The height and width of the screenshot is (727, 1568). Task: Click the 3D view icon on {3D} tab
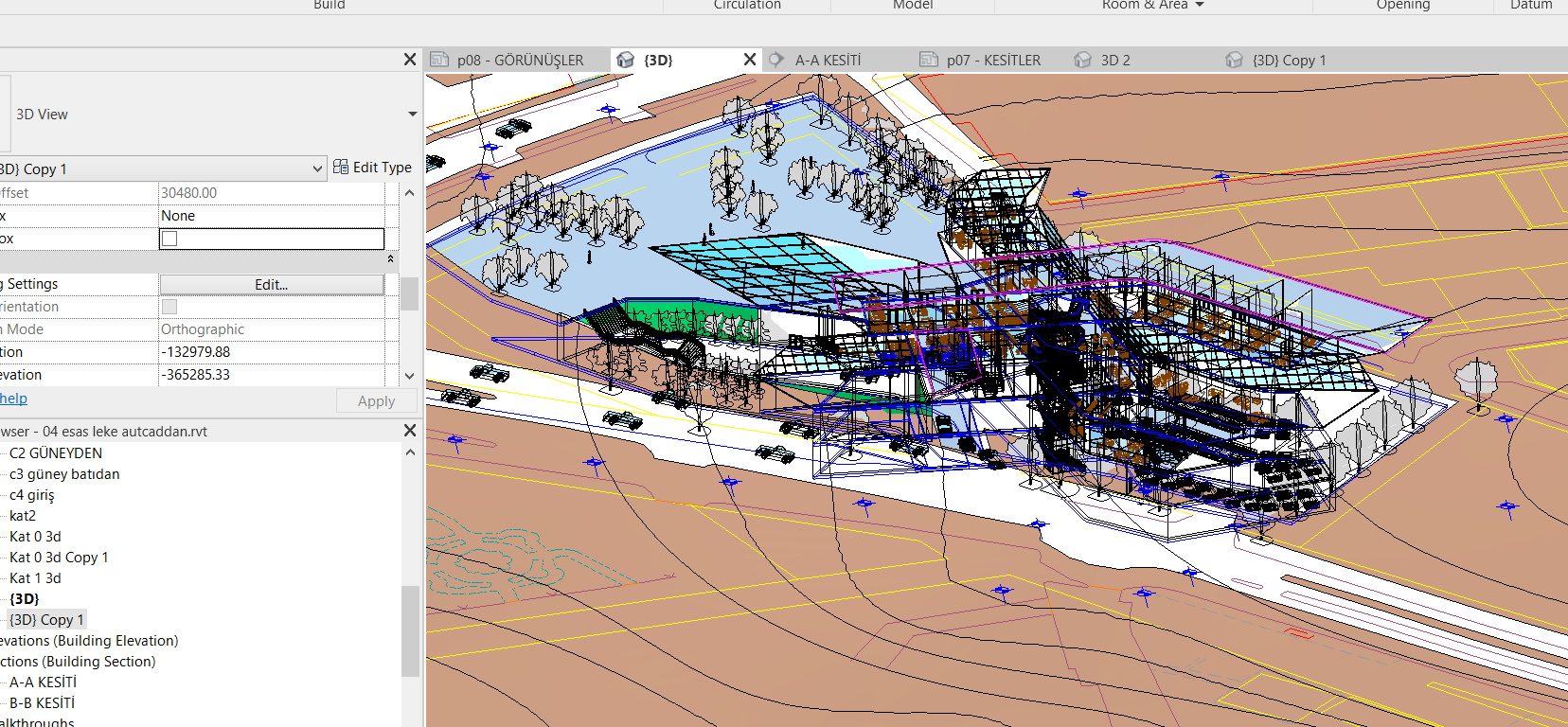coord(625,60)
